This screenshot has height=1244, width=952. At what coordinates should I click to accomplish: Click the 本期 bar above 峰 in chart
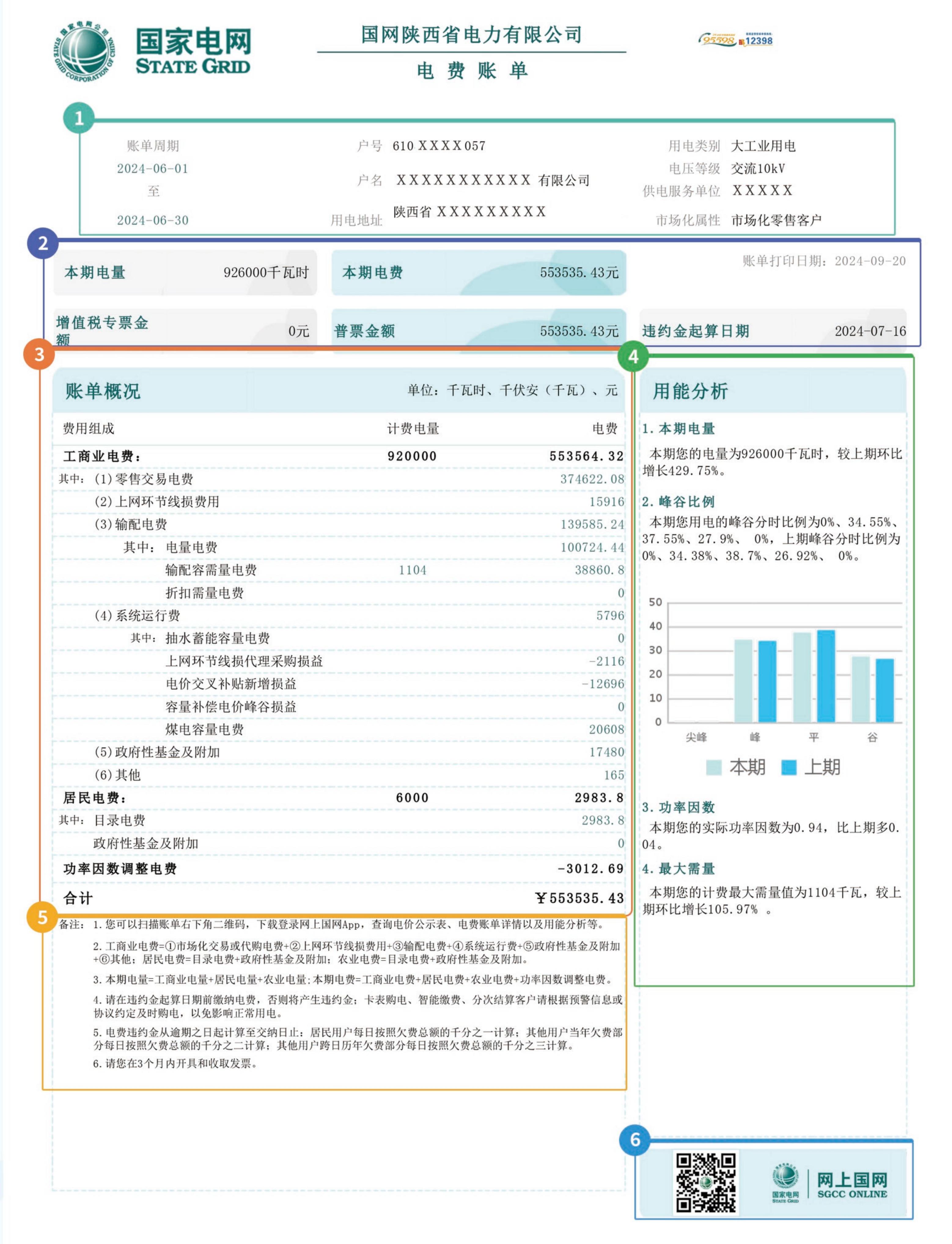coord(744,680)
